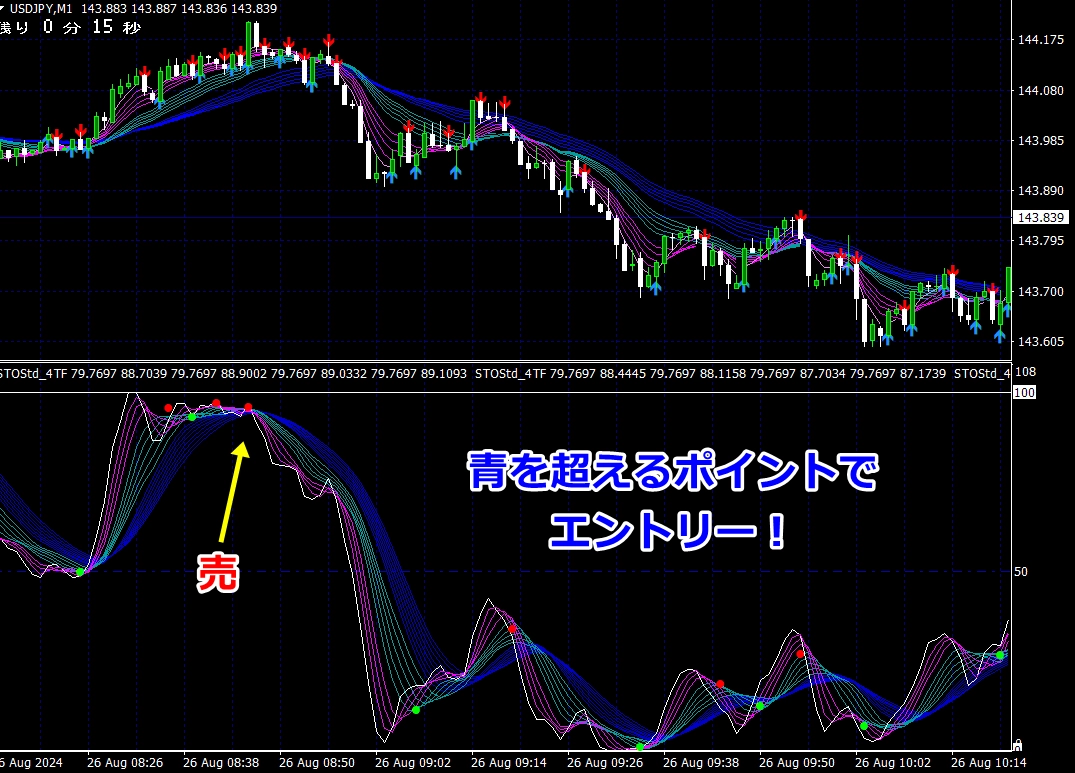Select the red dot on the 09:10 stochastic peak

pyautogui.click(x=512, y=628)
